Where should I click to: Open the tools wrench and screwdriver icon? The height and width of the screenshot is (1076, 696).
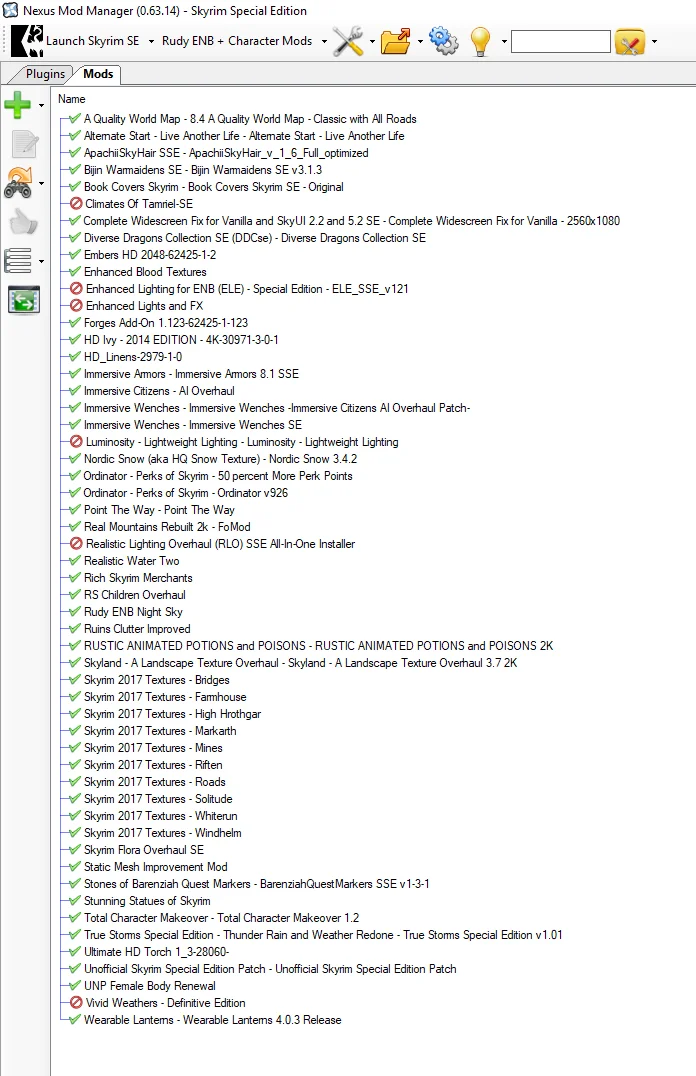[348, 41]
